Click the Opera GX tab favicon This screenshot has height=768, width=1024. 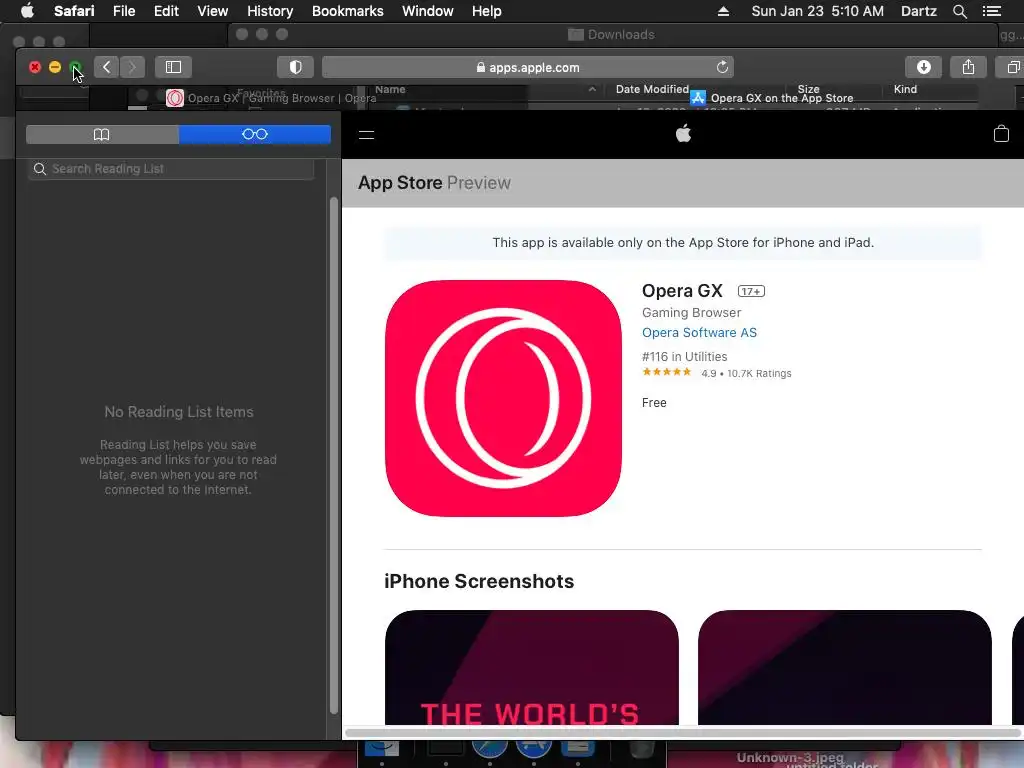pos(175,98)
